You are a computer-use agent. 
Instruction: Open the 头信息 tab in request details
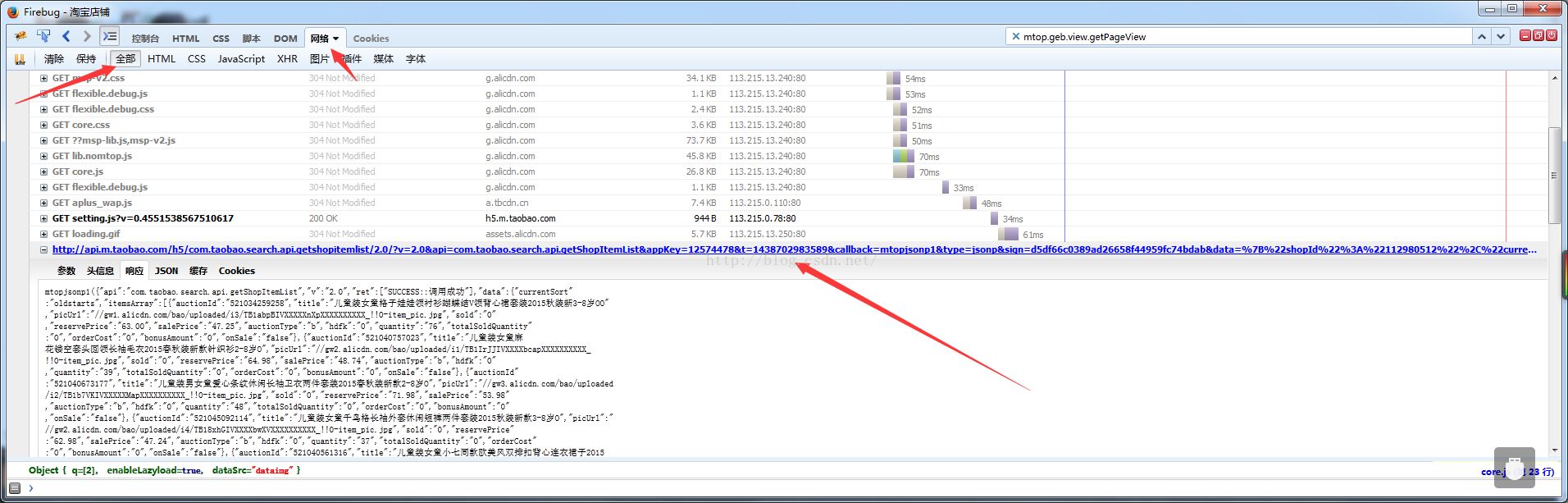[100, 271]
